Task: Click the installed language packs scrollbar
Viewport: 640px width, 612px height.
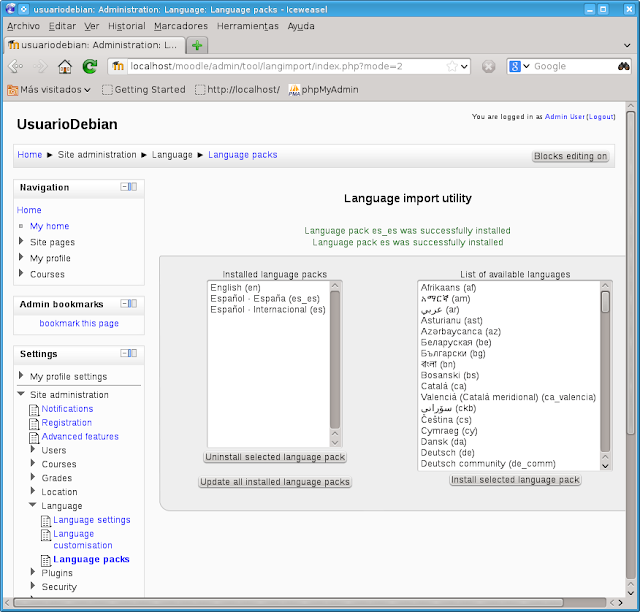Action: tap(335, 363)
